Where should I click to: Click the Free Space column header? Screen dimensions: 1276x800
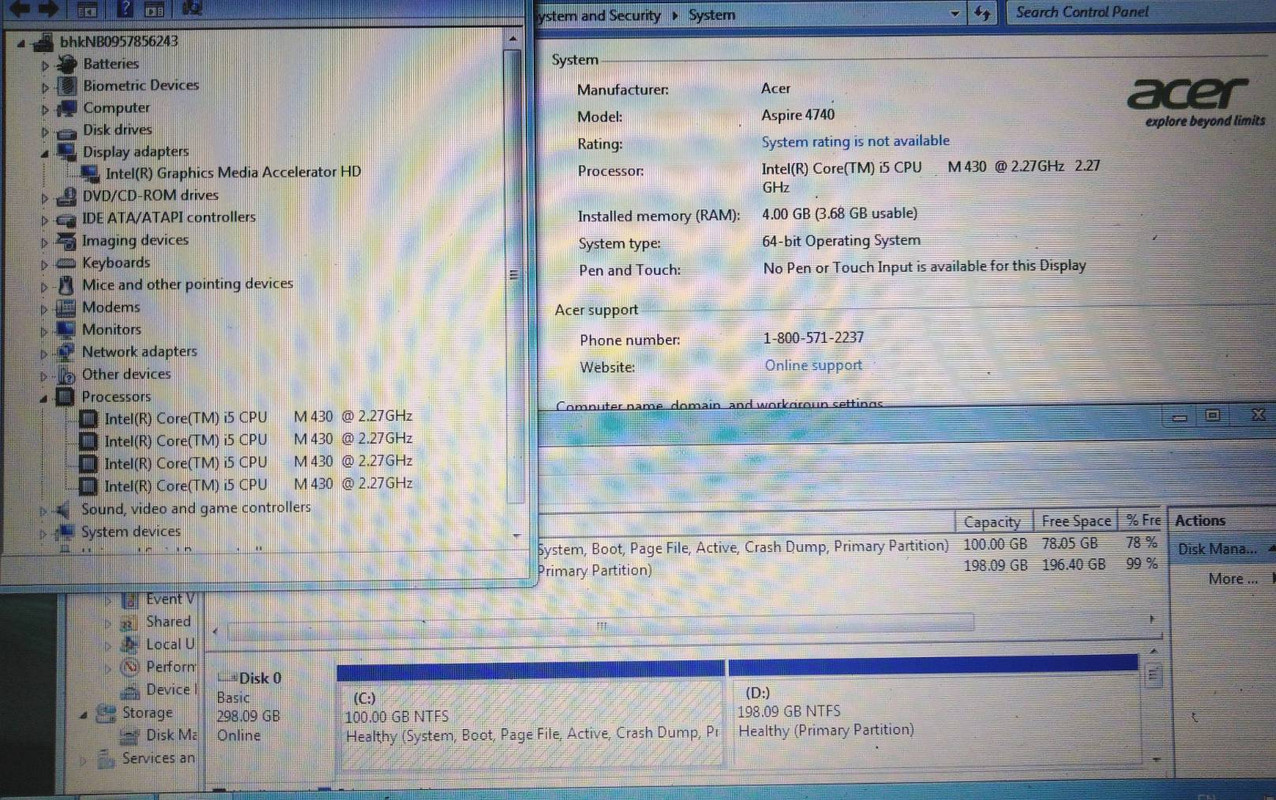coord(1076,521)
